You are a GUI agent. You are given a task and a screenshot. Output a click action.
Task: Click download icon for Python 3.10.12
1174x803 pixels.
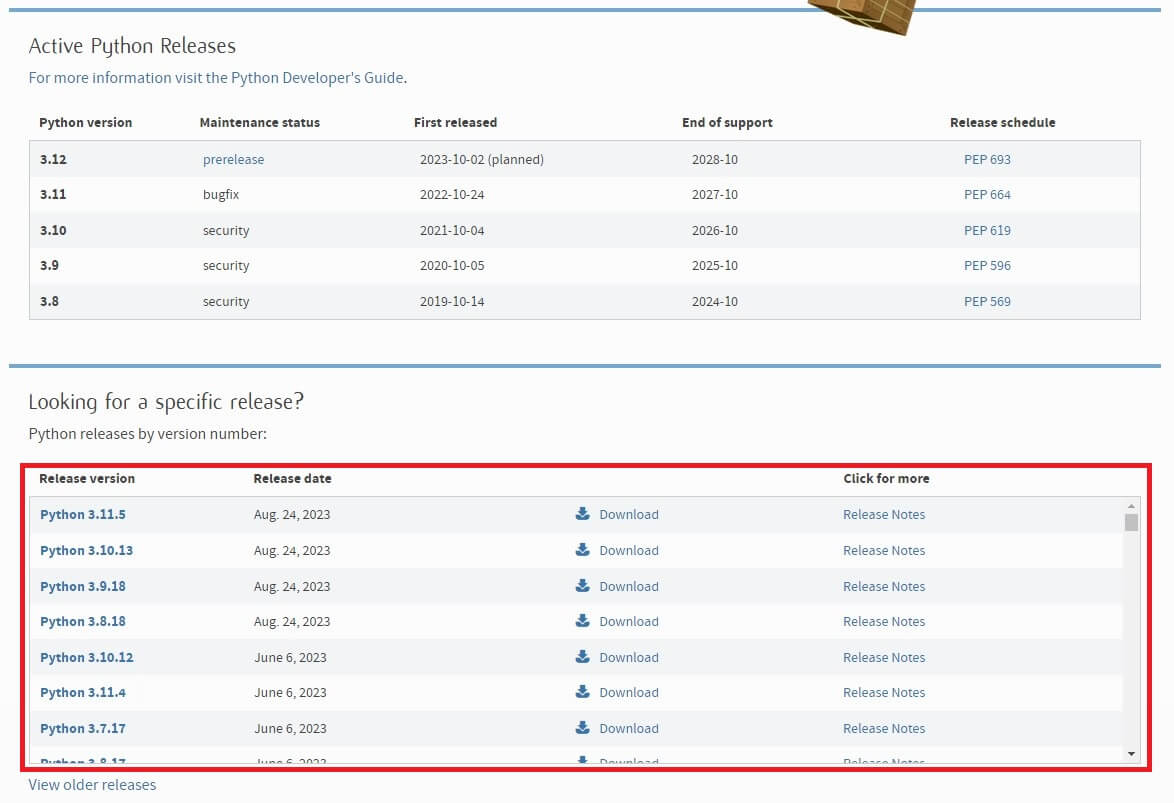(x=583, y=657)
